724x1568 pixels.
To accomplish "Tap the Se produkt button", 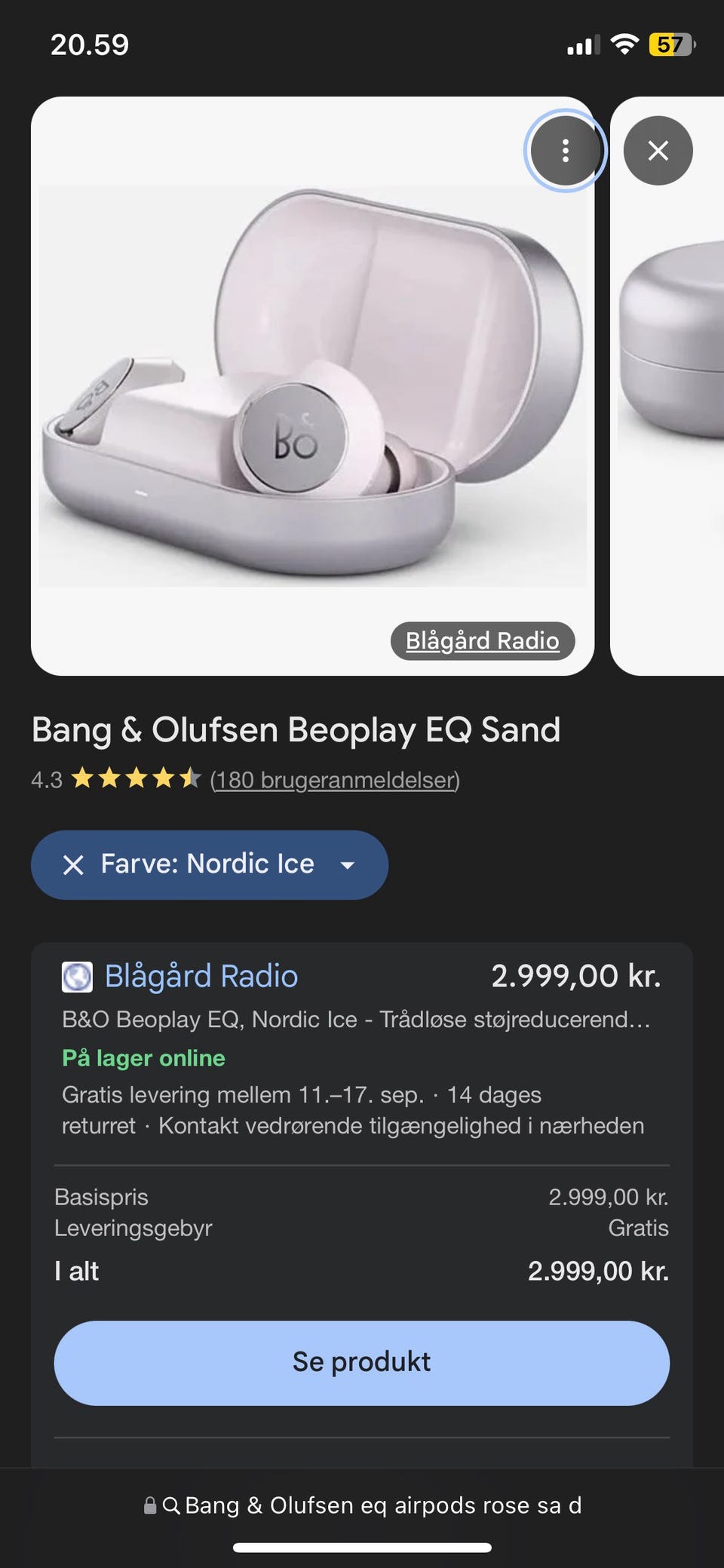I will (362, 1362).
